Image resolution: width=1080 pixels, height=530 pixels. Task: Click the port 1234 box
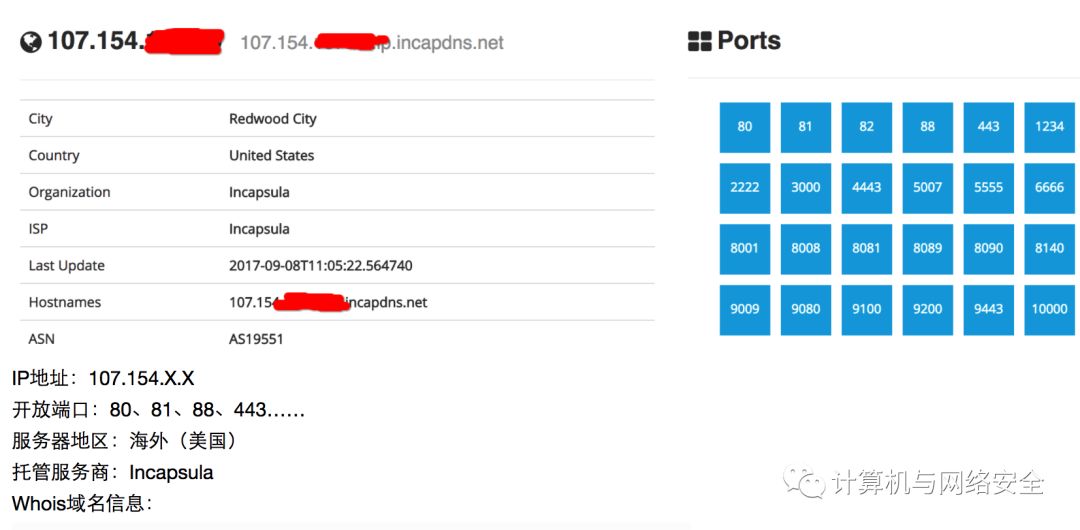(x=1049, y=127)
